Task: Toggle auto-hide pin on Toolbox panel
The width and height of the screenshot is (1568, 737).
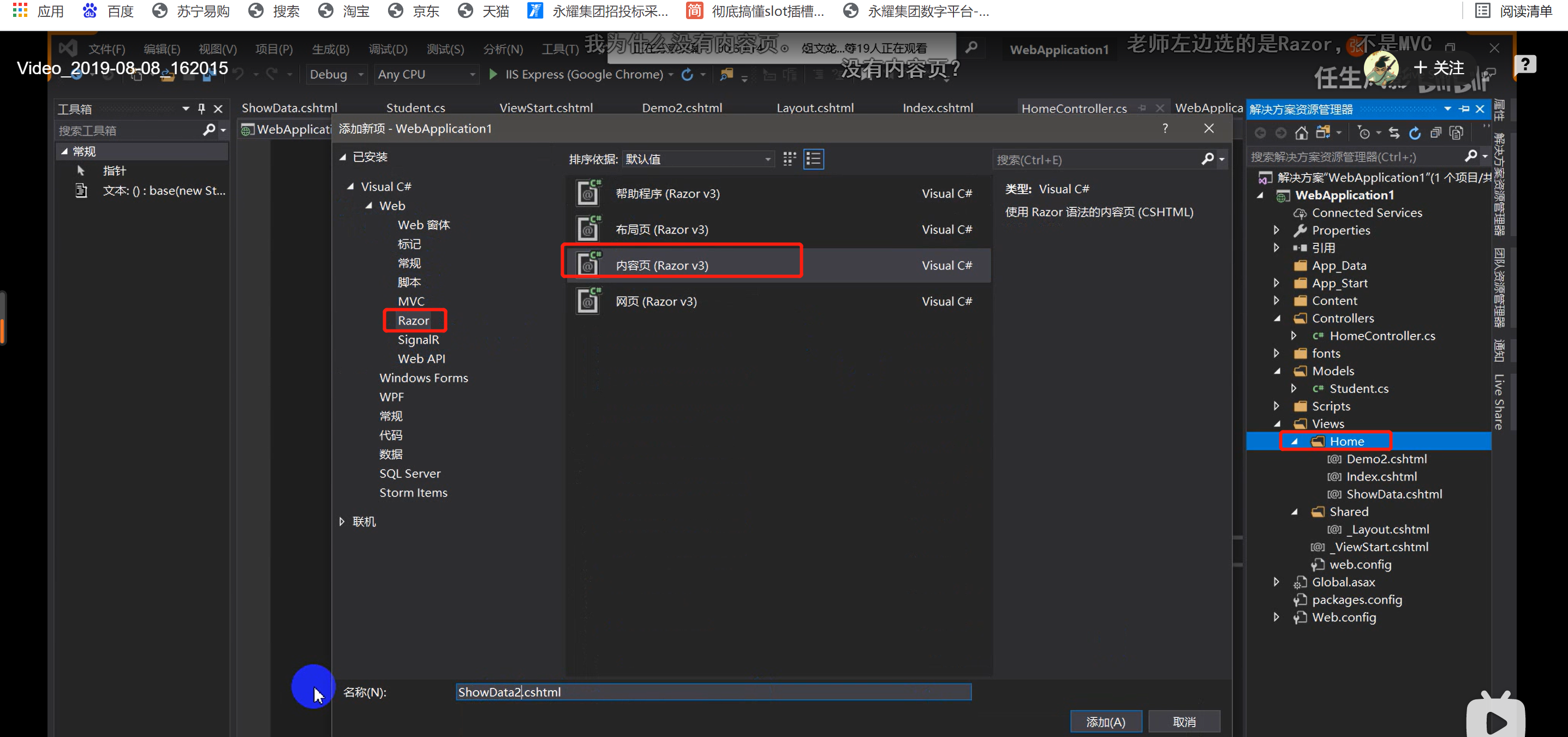Action: point(201,109)
